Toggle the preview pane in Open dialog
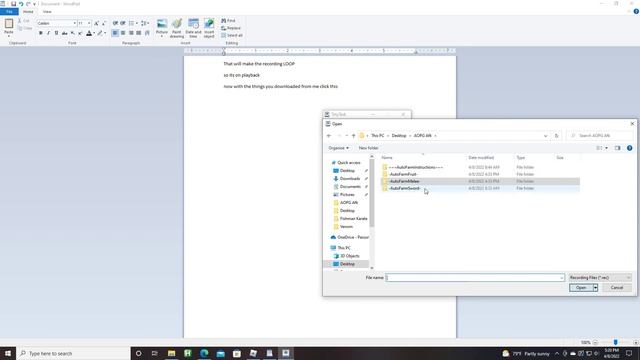Screen dimensions: 640x360 coord(617,148)
